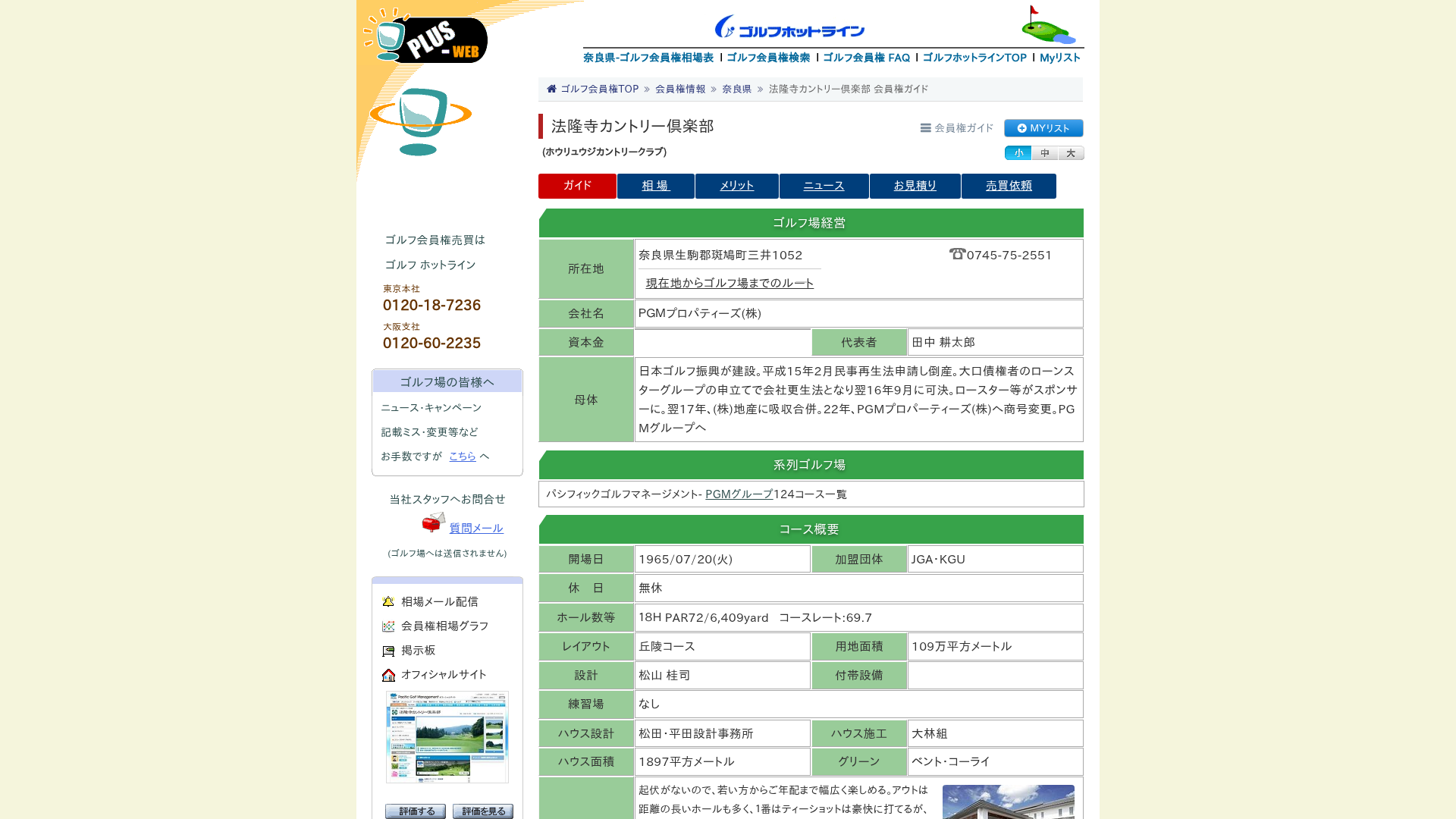
Task: Open the red mailbox question mail icon
Action: click(434, 522)
